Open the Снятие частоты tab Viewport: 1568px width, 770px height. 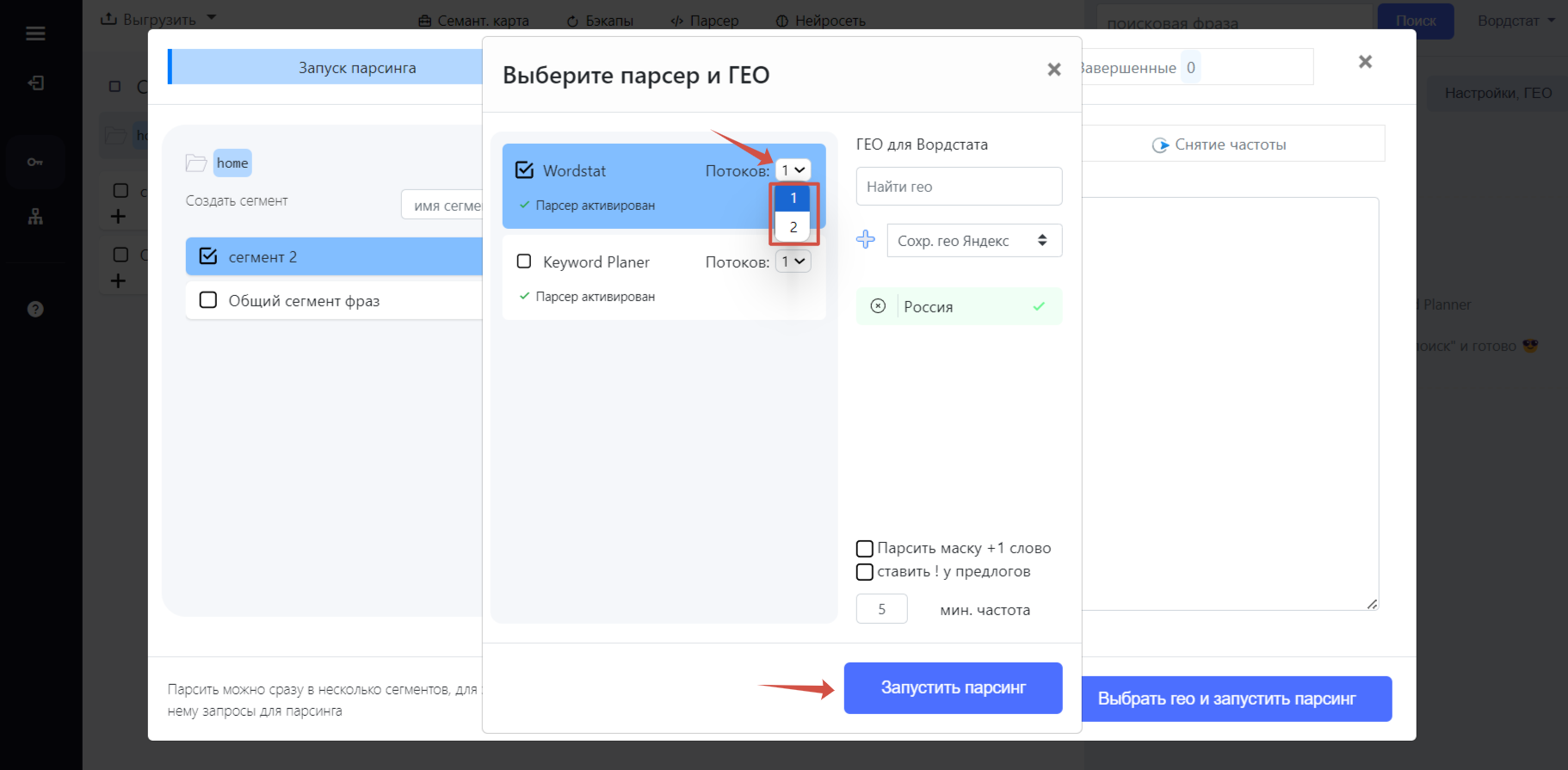1232,145
